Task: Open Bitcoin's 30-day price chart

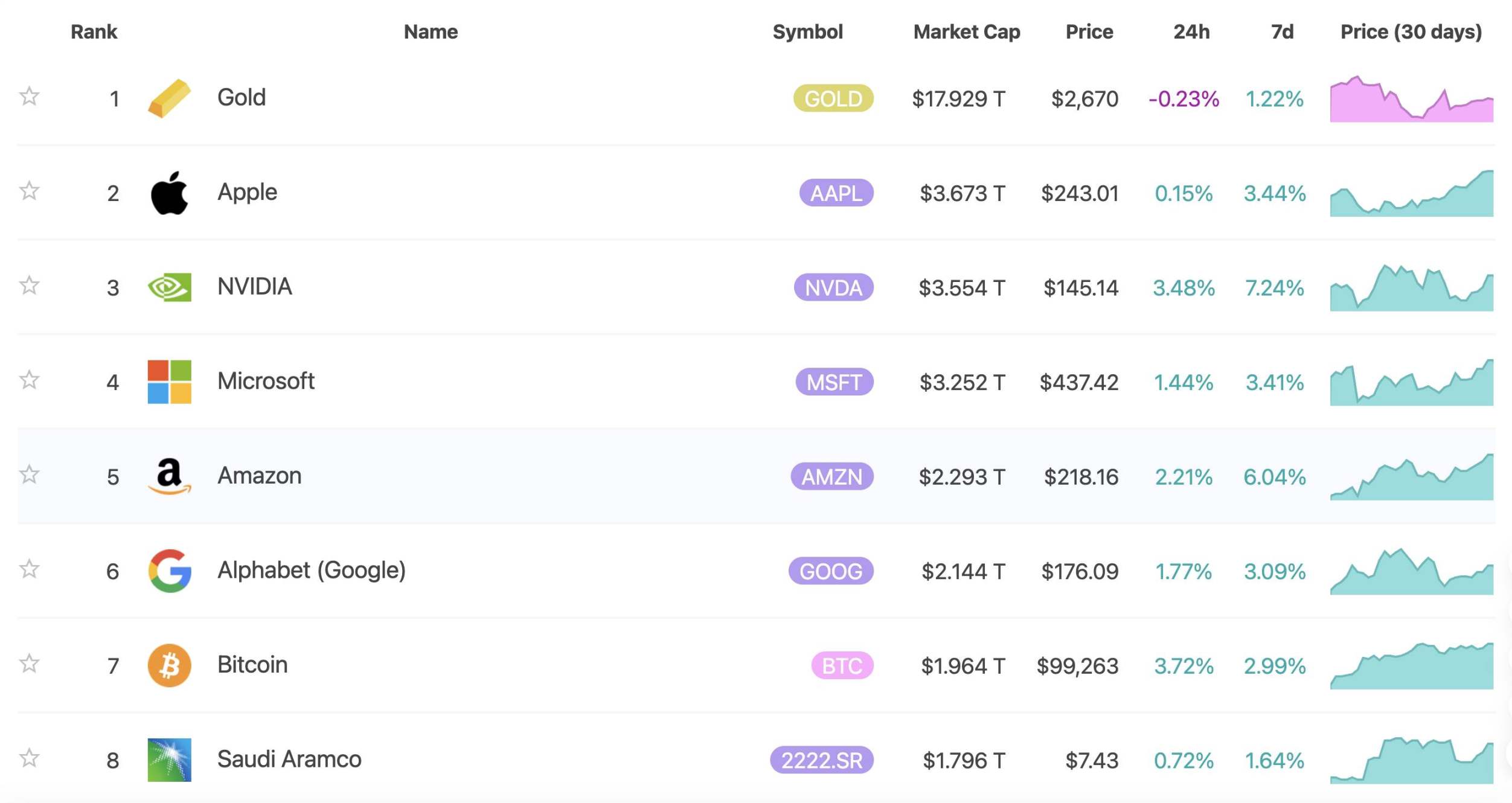Action: (1412, 666)
